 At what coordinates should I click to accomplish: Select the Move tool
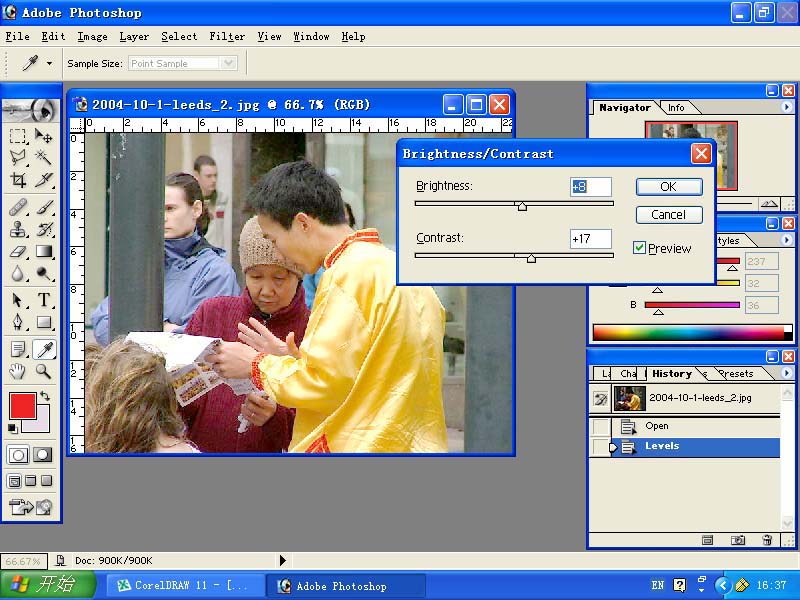(x=44, y=136)
